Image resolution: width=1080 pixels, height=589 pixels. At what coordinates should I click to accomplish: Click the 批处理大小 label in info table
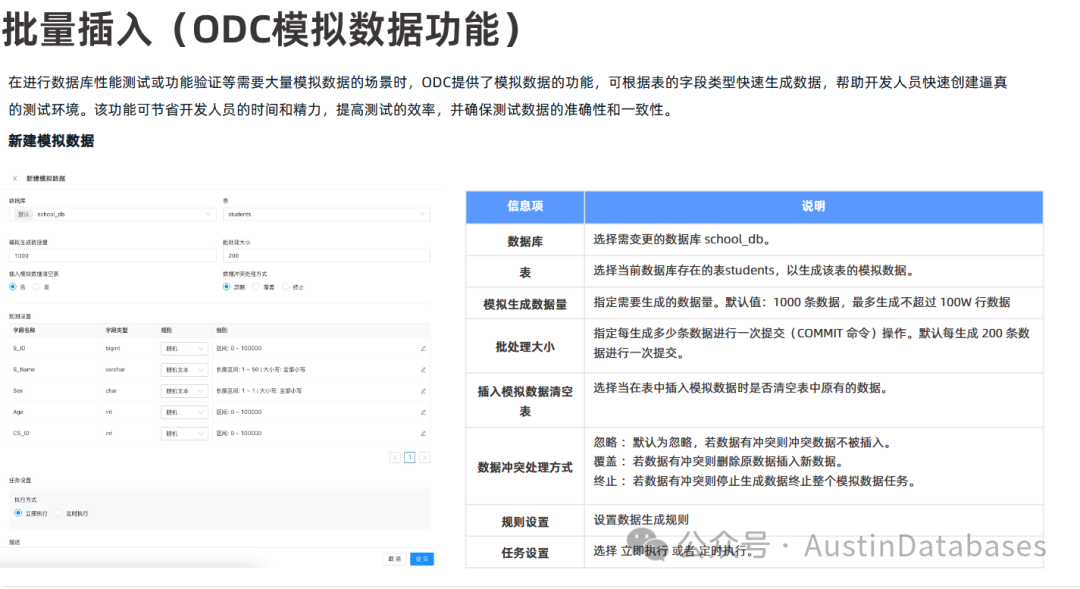click(x=525, y=347)
